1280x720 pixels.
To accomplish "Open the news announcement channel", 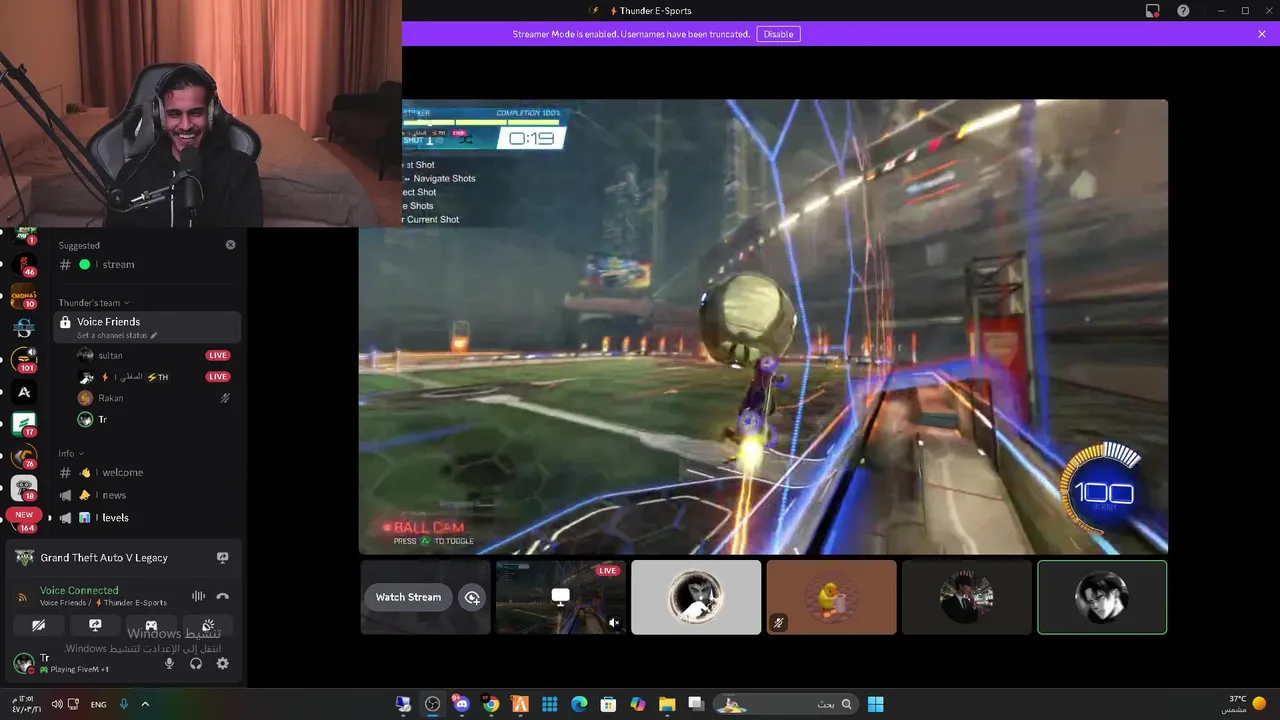I will point(147,495).
